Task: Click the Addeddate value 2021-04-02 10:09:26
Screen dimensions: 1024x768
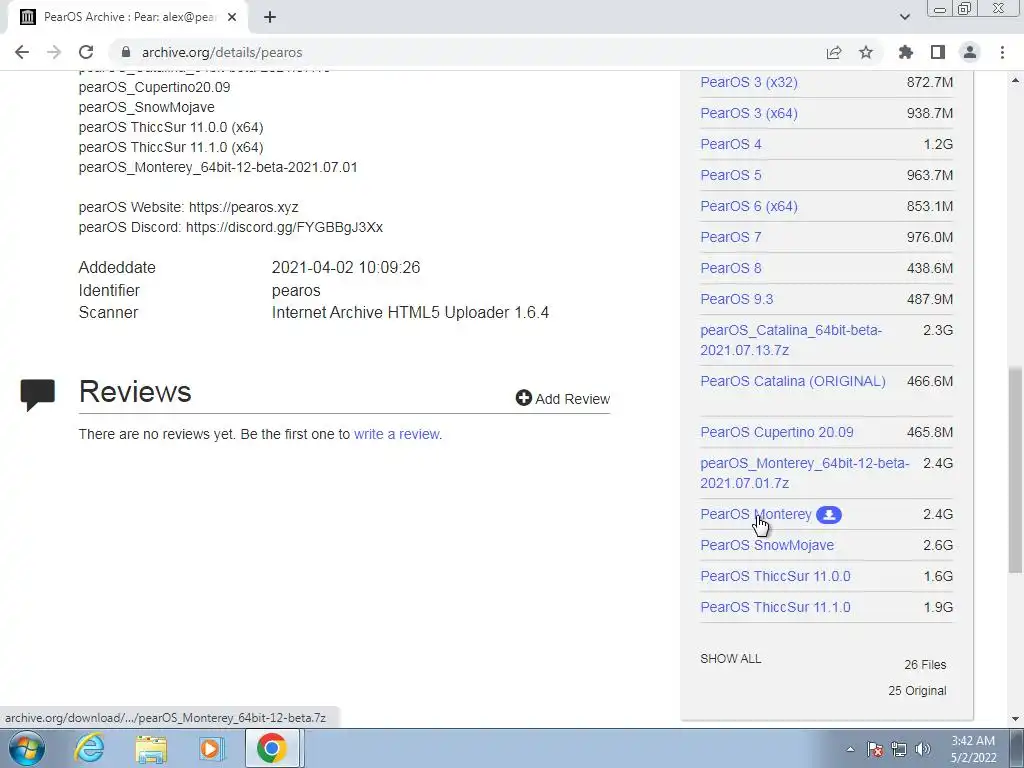Action: tap(346, 268)
